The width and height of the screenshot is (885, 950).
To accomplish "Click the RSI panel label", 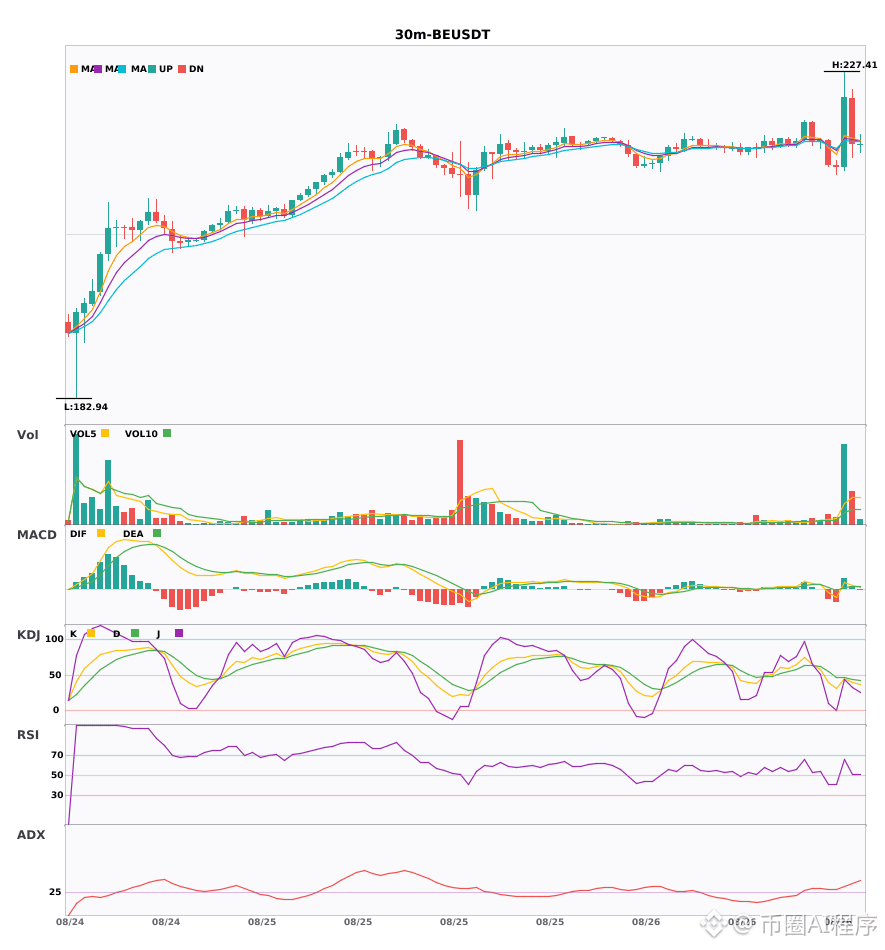I will tap(28, 735).
